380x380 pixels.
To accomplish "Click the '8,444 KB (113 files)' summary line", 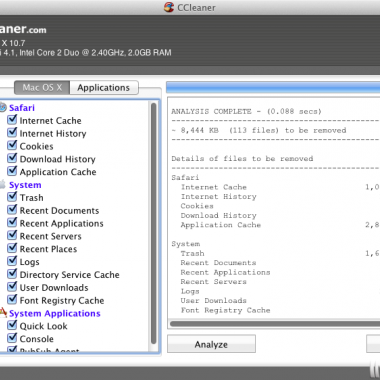I will (259, 130).
